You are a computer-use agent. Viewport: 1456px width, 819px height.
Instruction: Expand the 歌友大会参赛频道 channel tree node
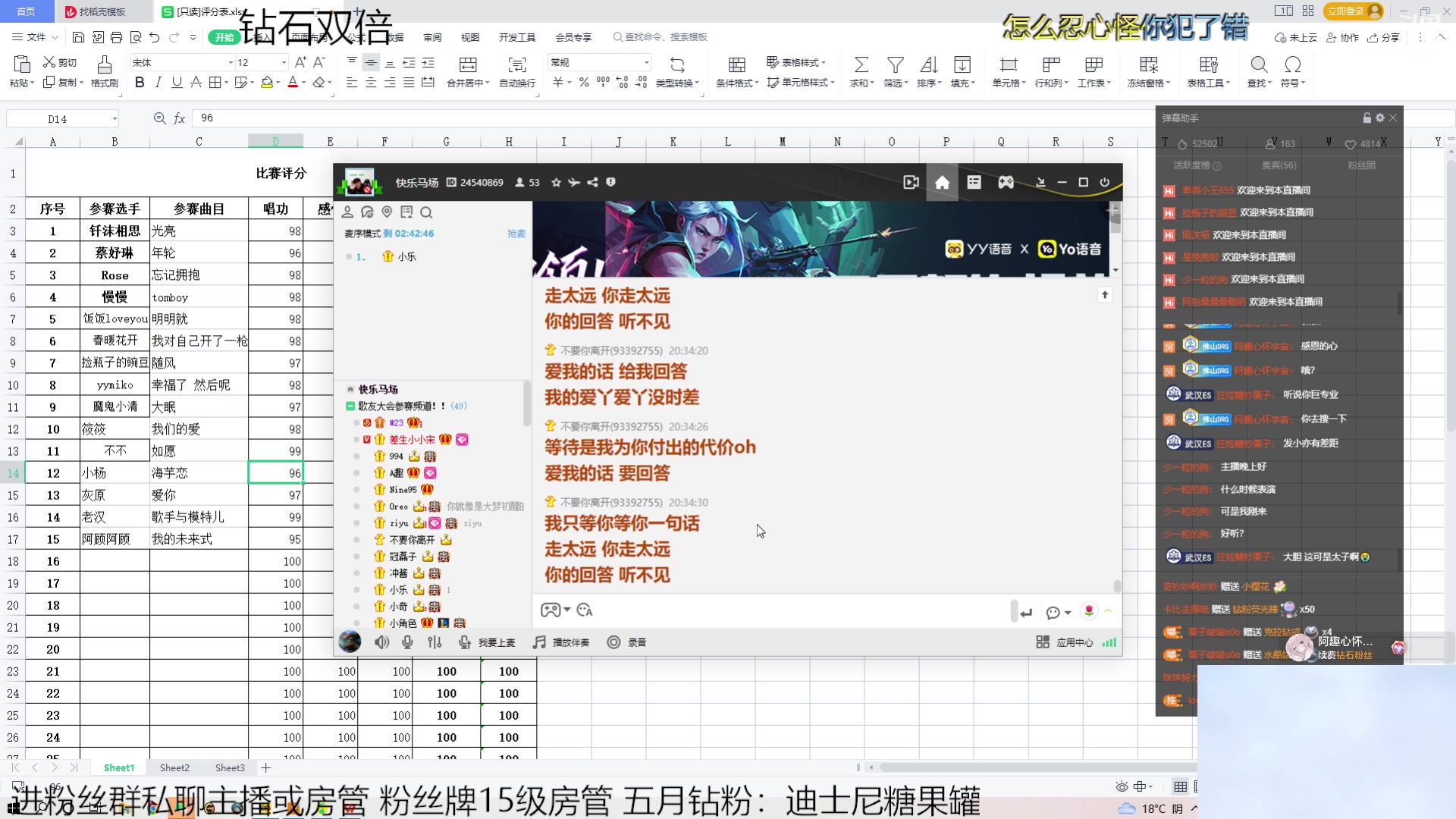tap(350, 406)
